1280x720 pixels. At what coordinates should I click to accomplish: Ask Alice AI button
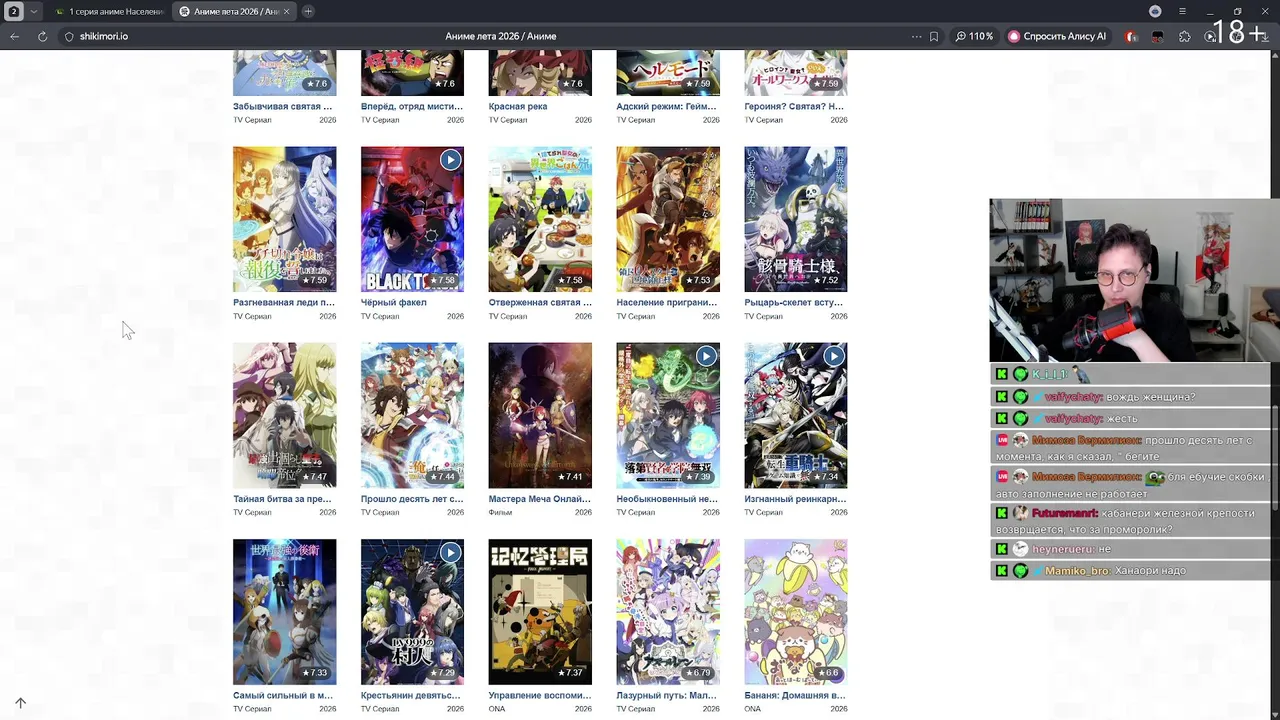tap(1057, 36)
